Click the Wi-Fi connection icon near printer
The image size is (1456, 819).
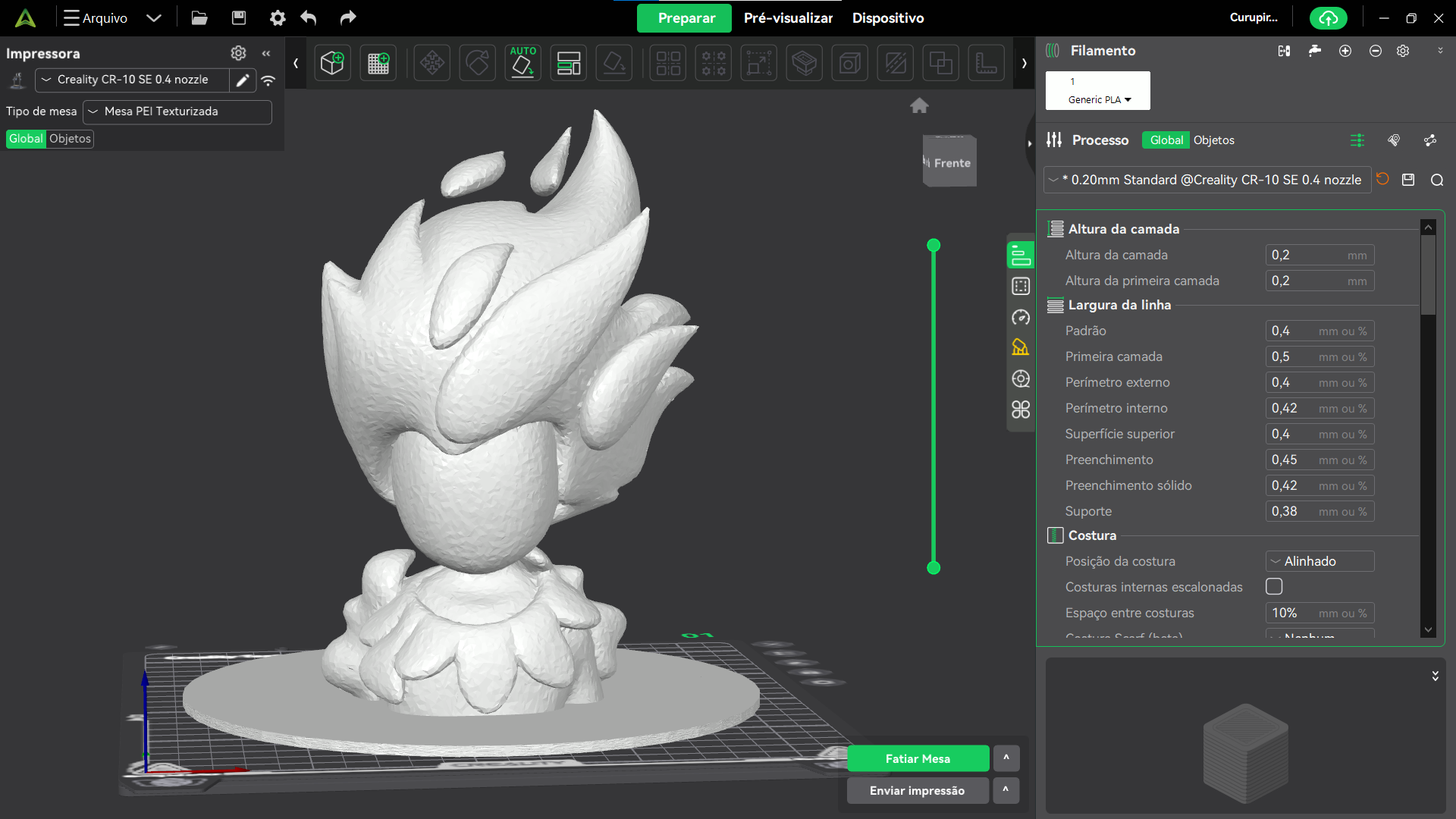(268, 80)
